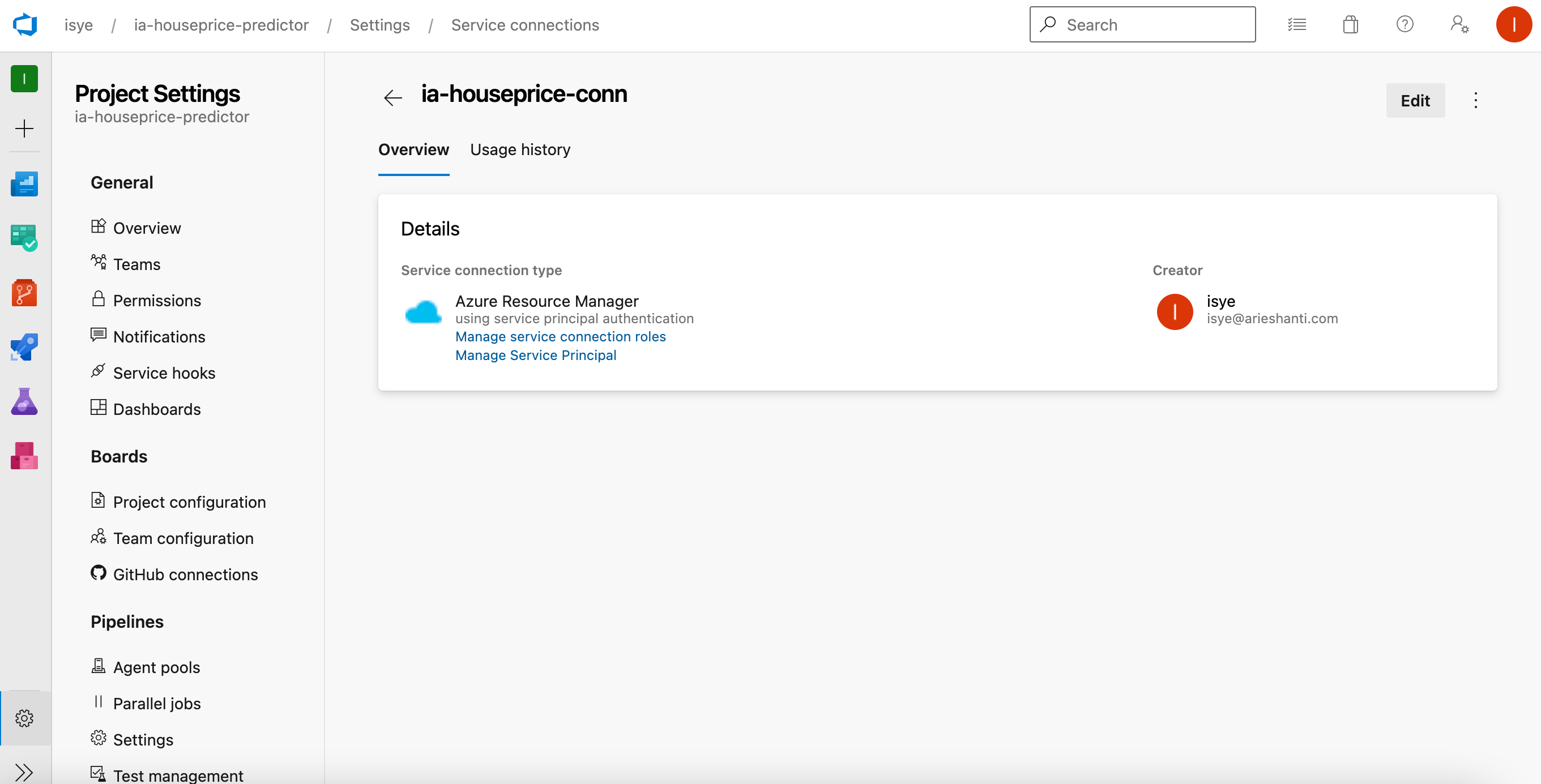Switch to the Usage history tab
Viewport: 1541px width, 784px height.
(x=520, y=149)
